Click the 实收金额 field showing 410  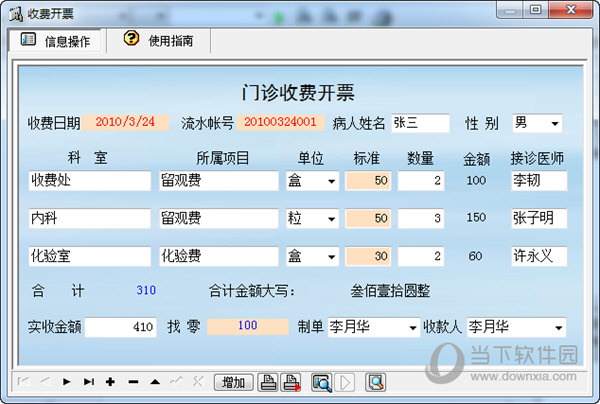click(121, 327)
